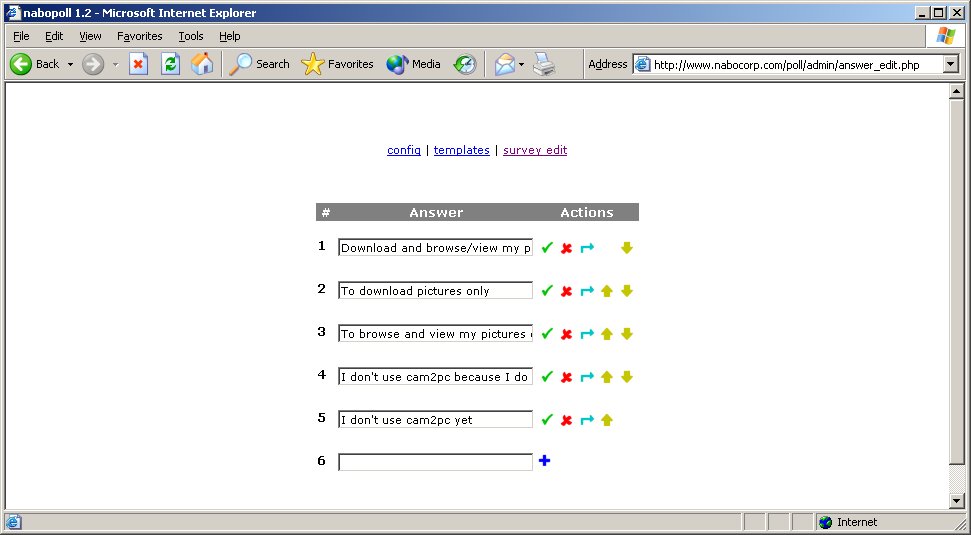Delete answer 1 with red X
971x535 pixels.
(566, 248)
